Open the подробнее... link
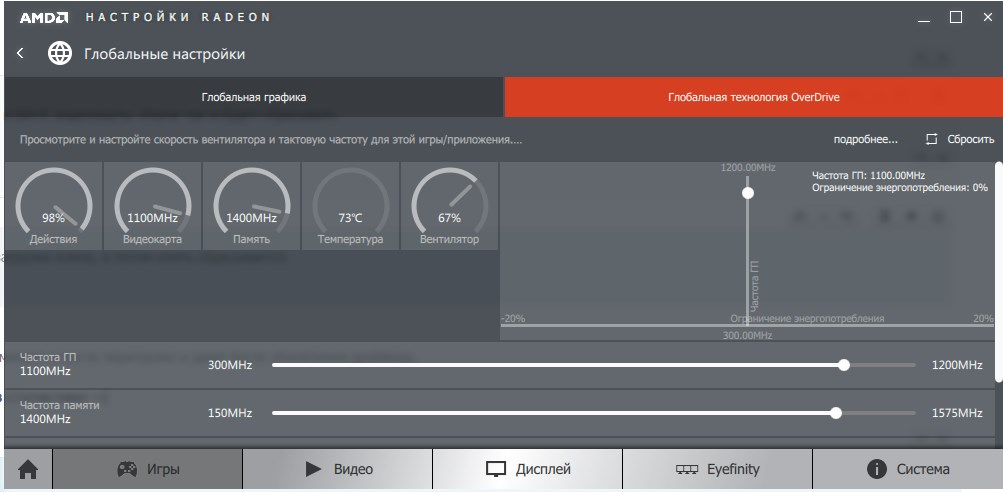The width and height of the screenshot is (1003, 492). pyautogui.click(x=865, y=139)
